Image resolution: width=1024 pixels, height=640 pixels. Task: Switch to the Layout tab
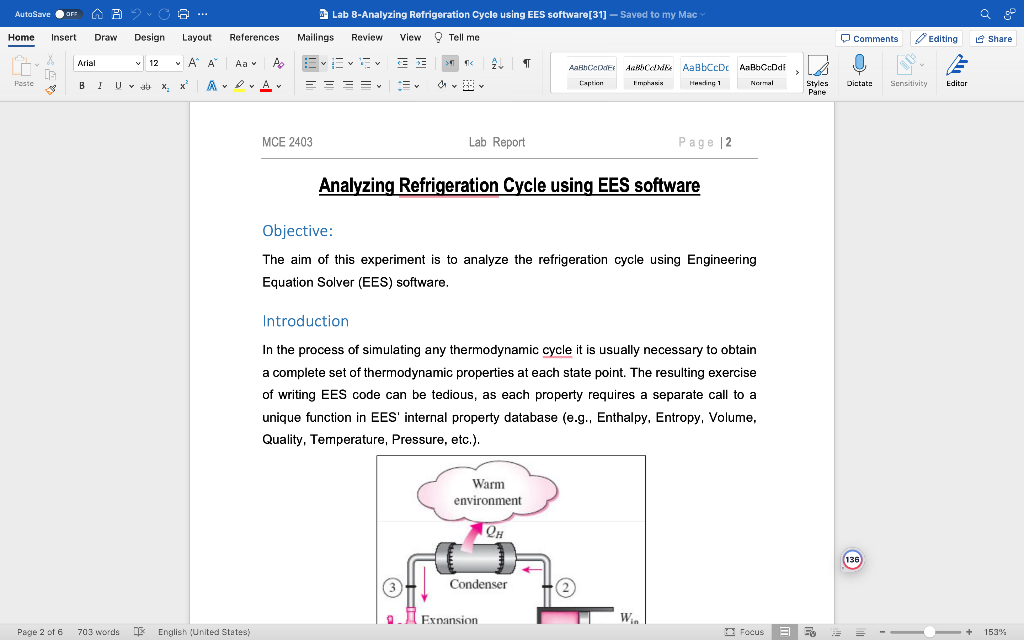pos(197,37)
